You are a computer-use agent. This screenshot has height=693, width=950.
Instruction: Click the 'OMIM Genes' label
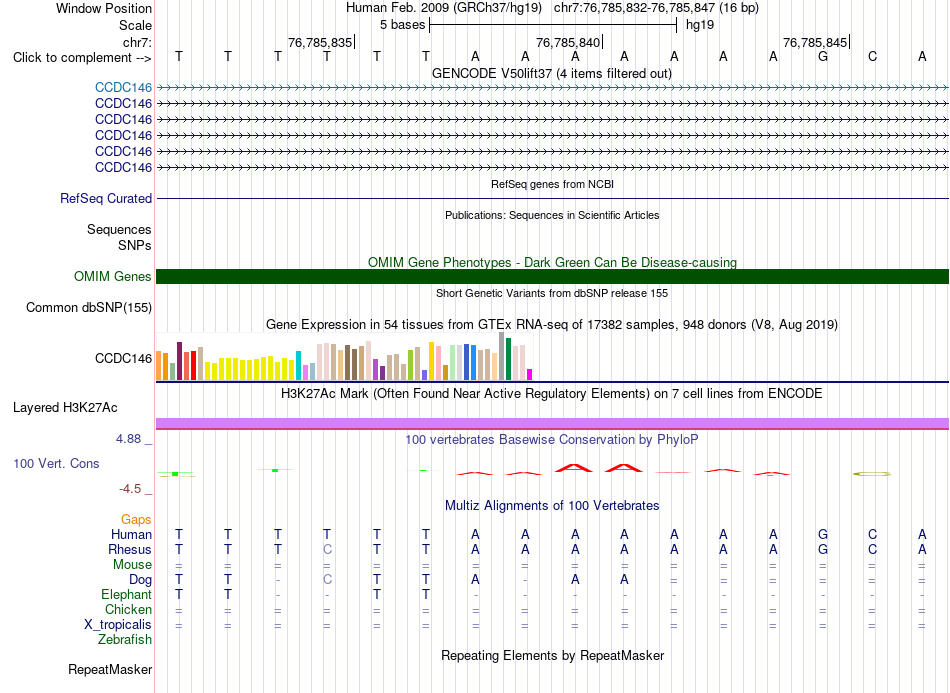(112, 276)
